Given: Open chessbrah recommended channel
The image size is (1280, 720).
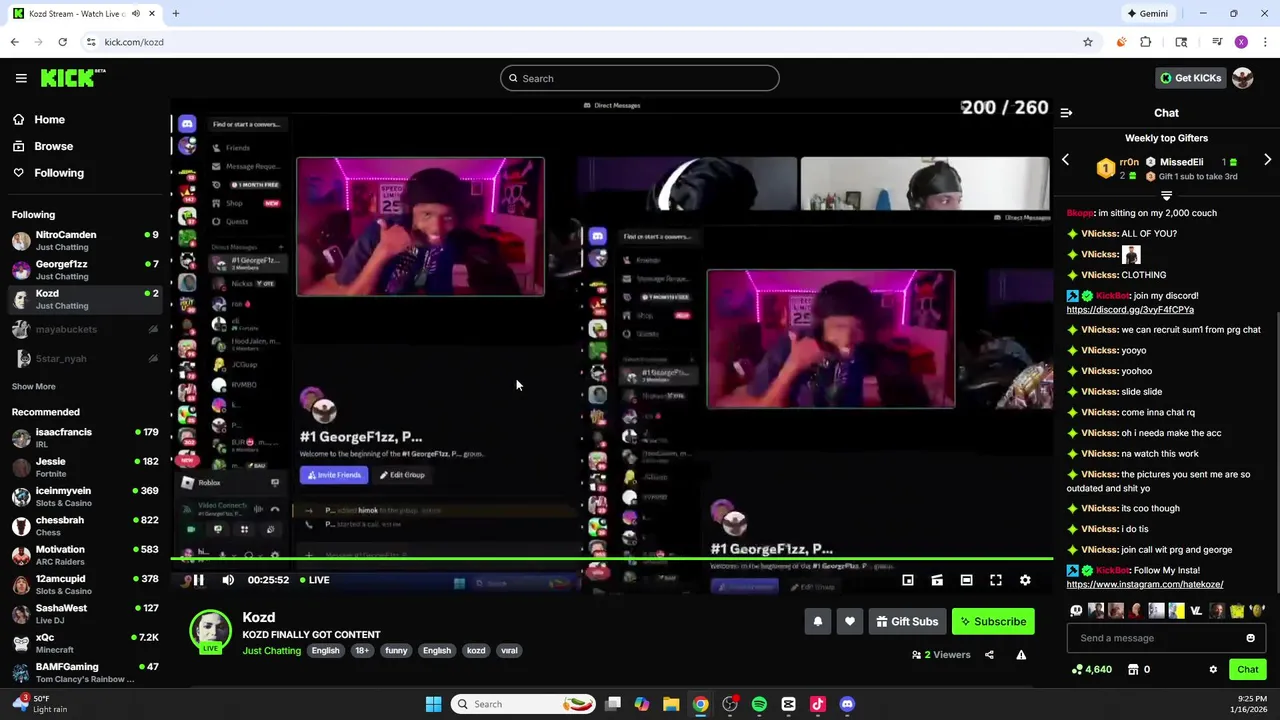Looking at the screenshot, I should coord(84,526).
